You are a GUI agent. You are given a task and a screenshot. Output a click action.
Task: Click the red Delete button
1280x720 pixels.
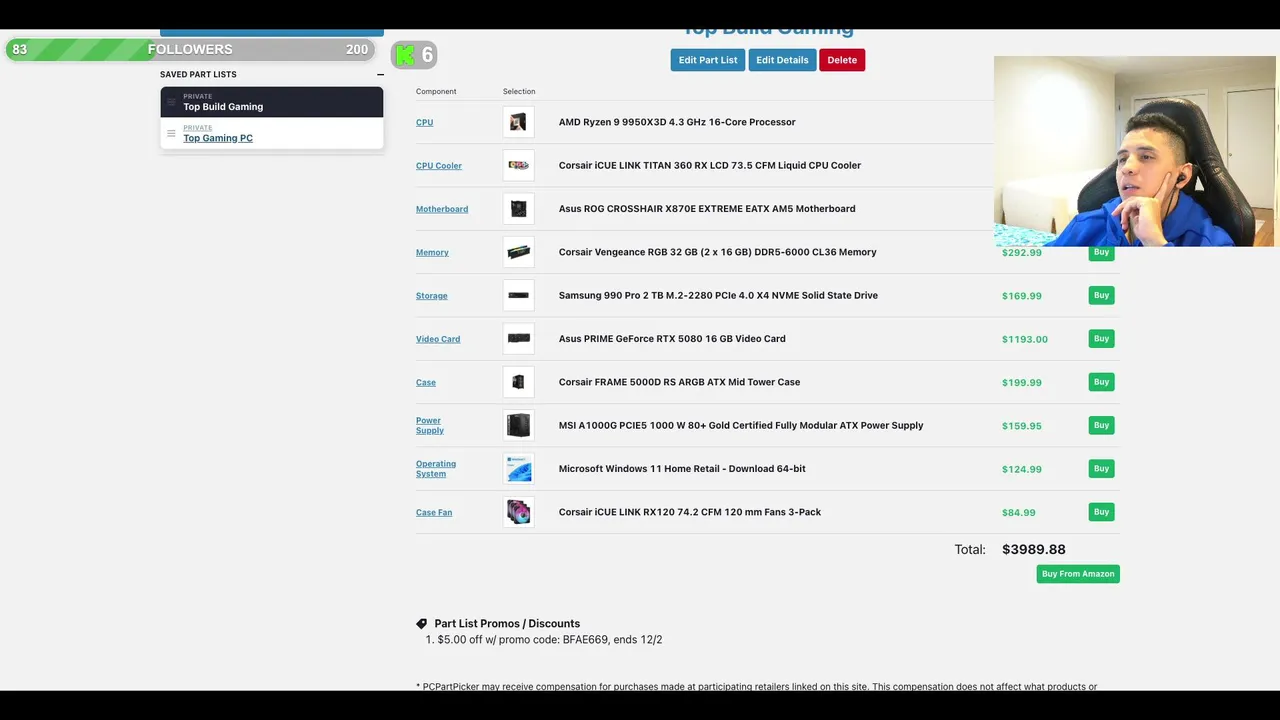(x=842, y=60)
